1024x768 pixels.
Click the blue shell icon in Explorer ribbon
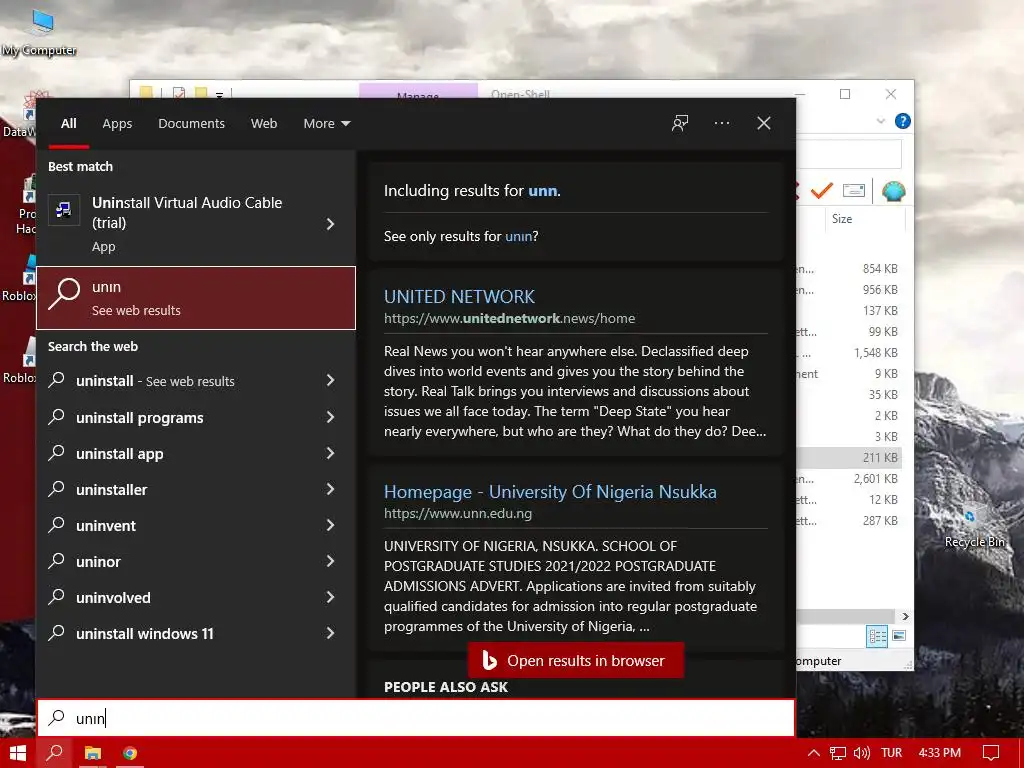coord(893,191)
